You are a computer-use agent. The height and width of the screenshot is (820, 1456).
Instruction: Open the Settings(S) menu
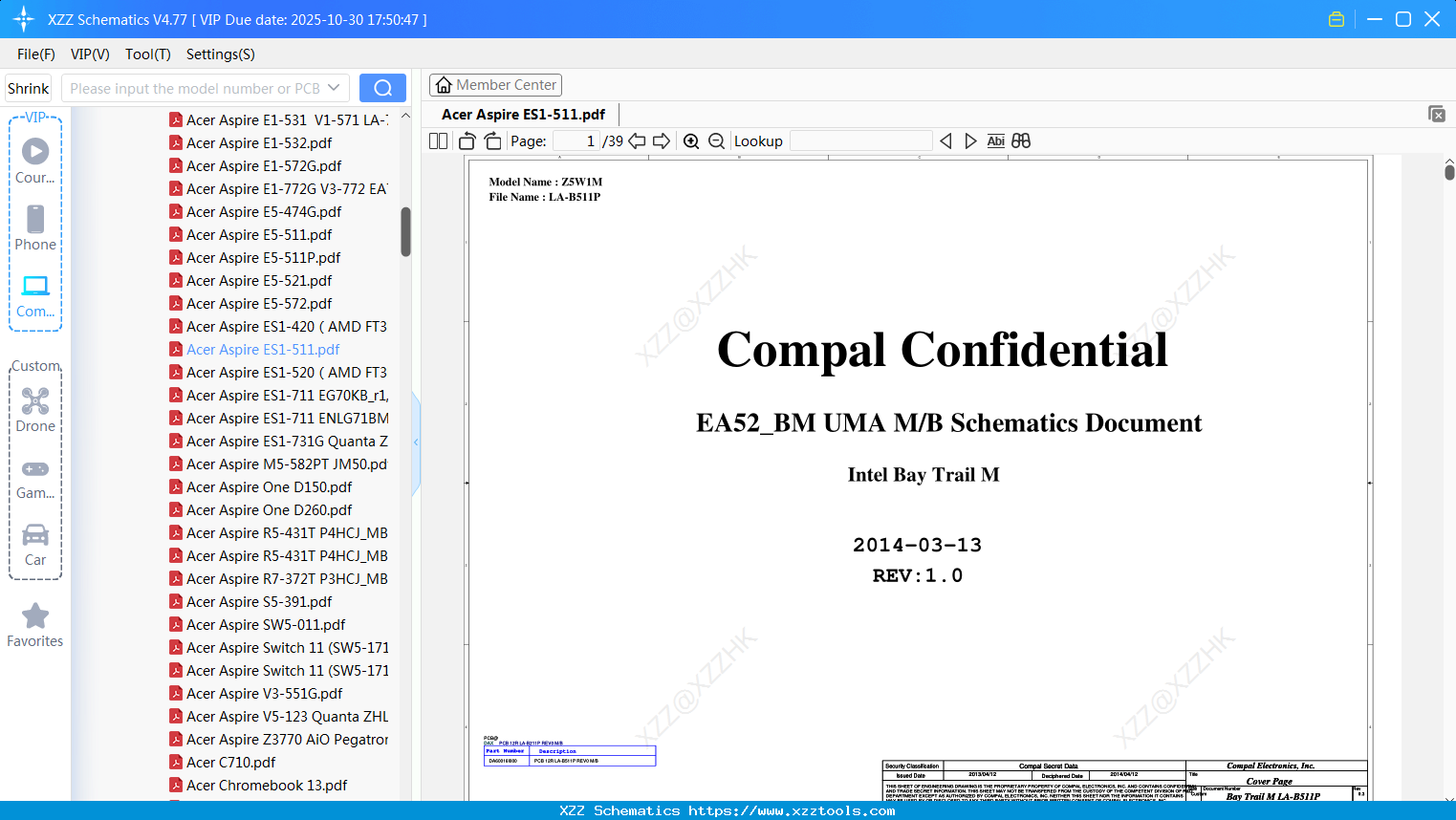point(221,54)
